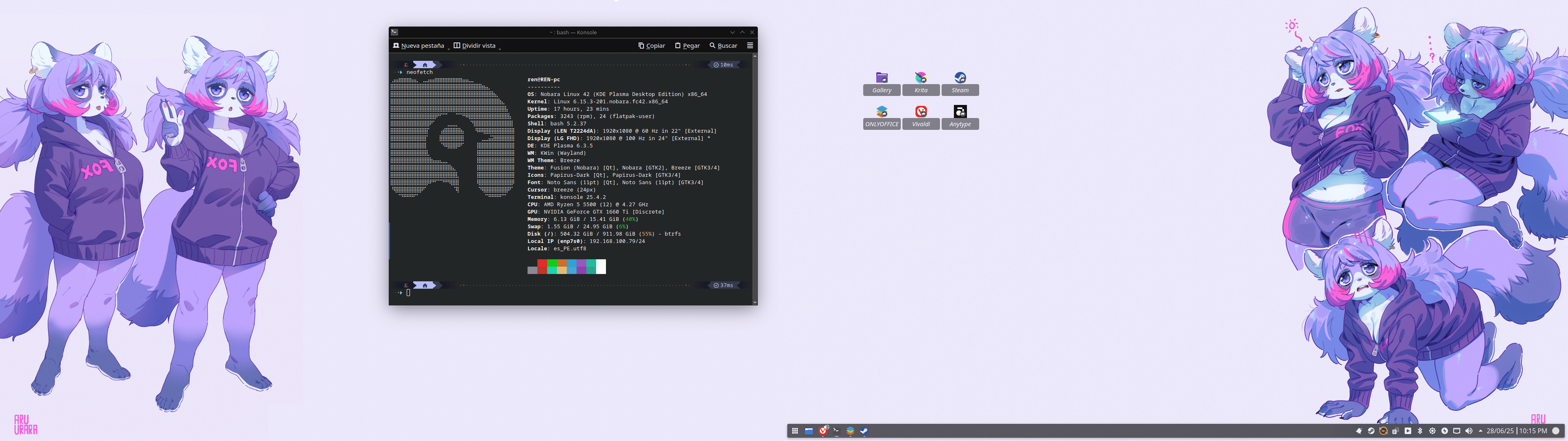1568x441 pixels.
Task: Click the 'Swap: 1.55 GiB' line
Action: 578,227
